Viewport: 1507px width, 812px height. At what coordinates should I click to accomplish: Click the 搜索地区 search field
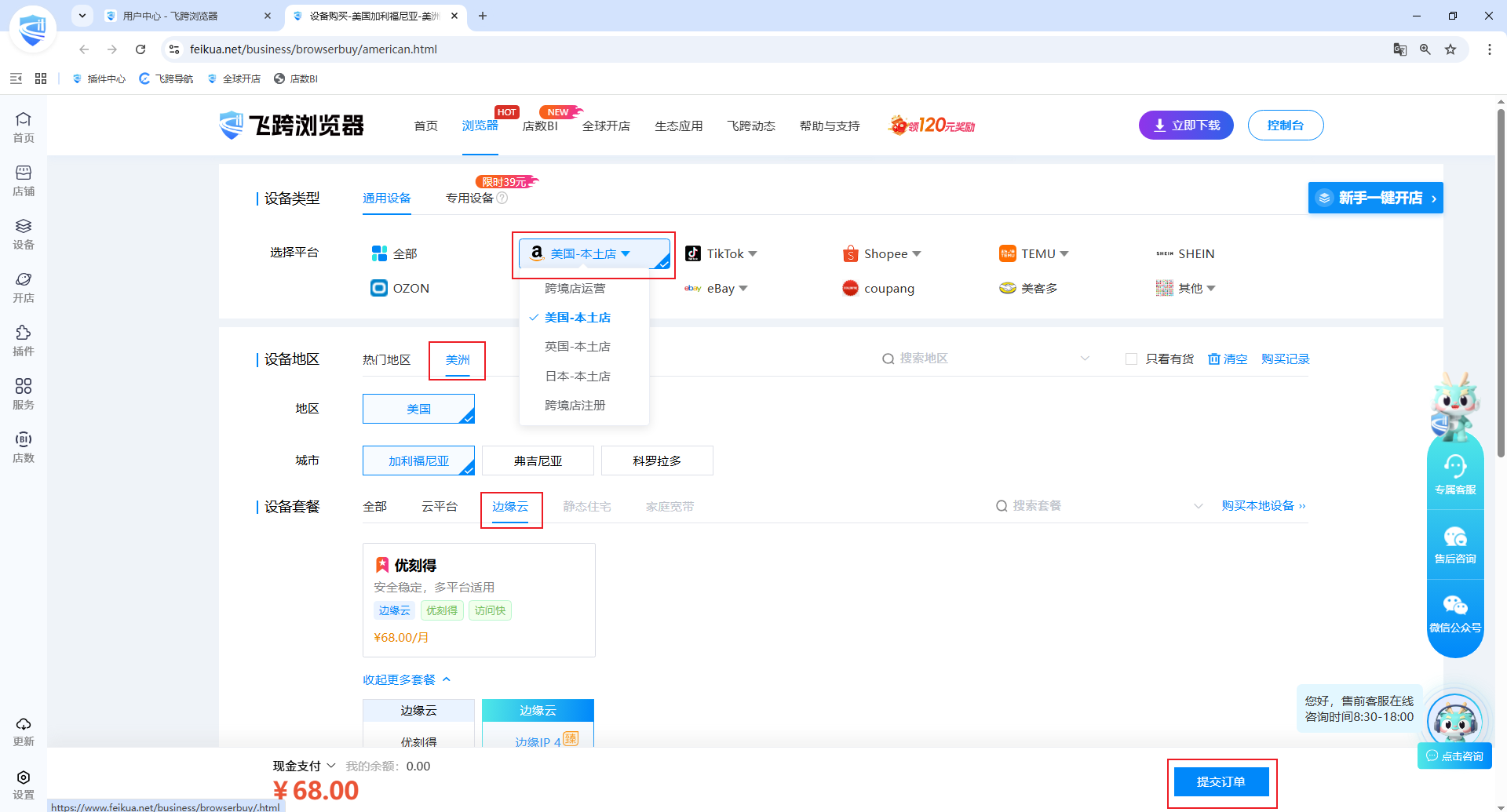pos(985,359)
